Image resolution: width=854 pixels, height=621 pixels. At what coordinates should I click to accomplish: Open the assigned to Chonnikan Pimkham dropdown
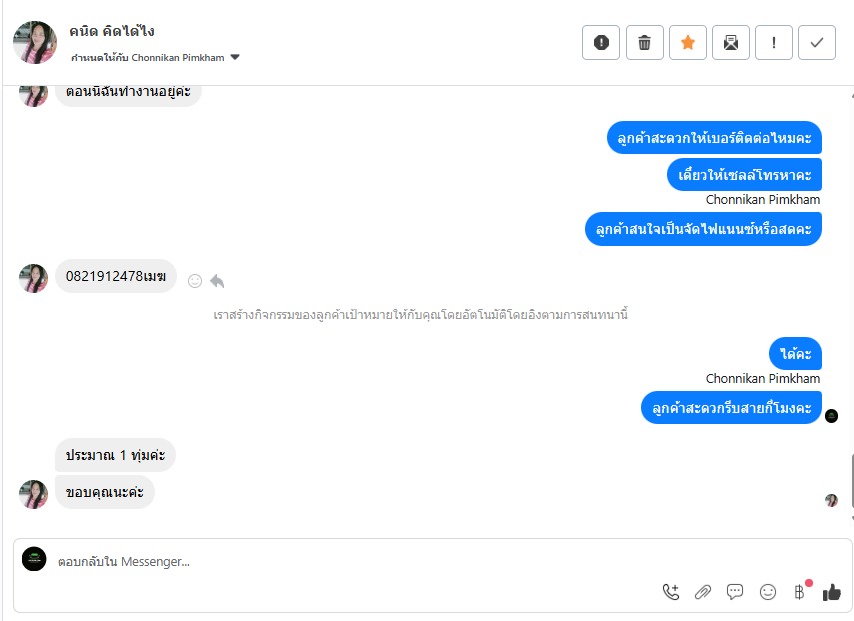pyautogui.click(x=155, y=57)
